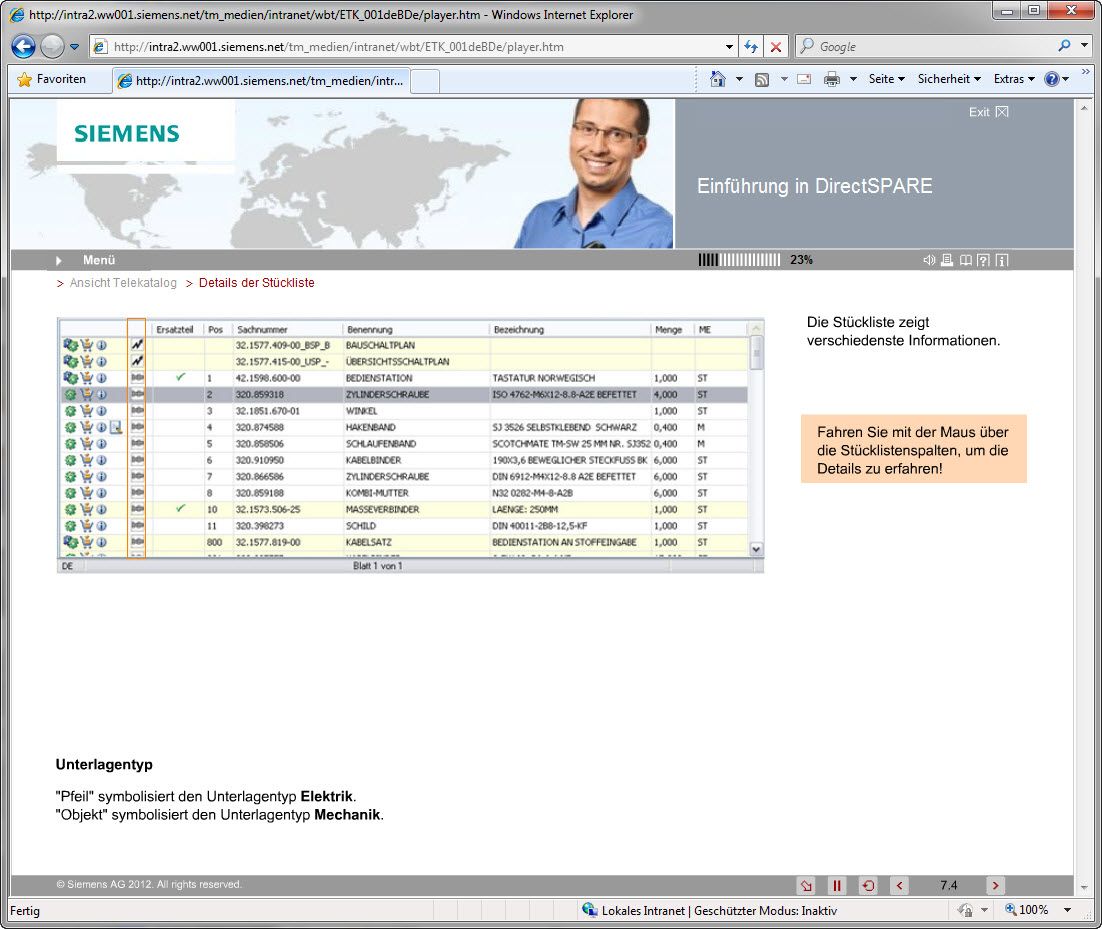
Task: Click the course progress bar at 23%
Action: coord(739,260)
